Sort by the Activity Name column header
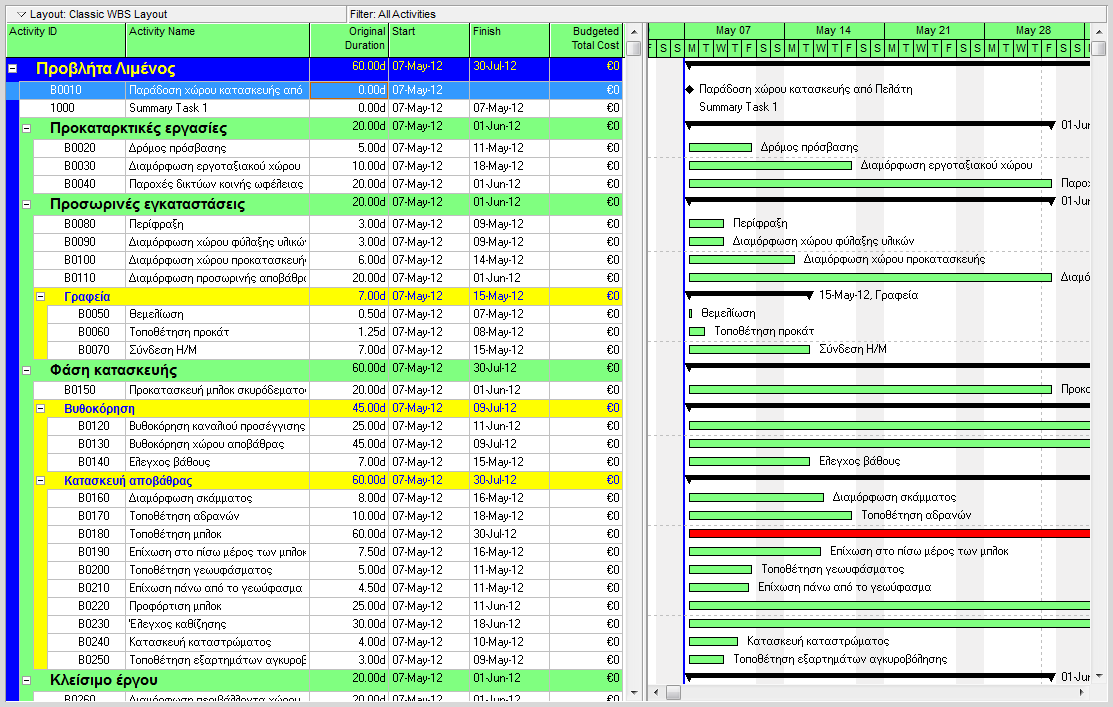The height and width of the screenshot is (707, 1113). 218,40
